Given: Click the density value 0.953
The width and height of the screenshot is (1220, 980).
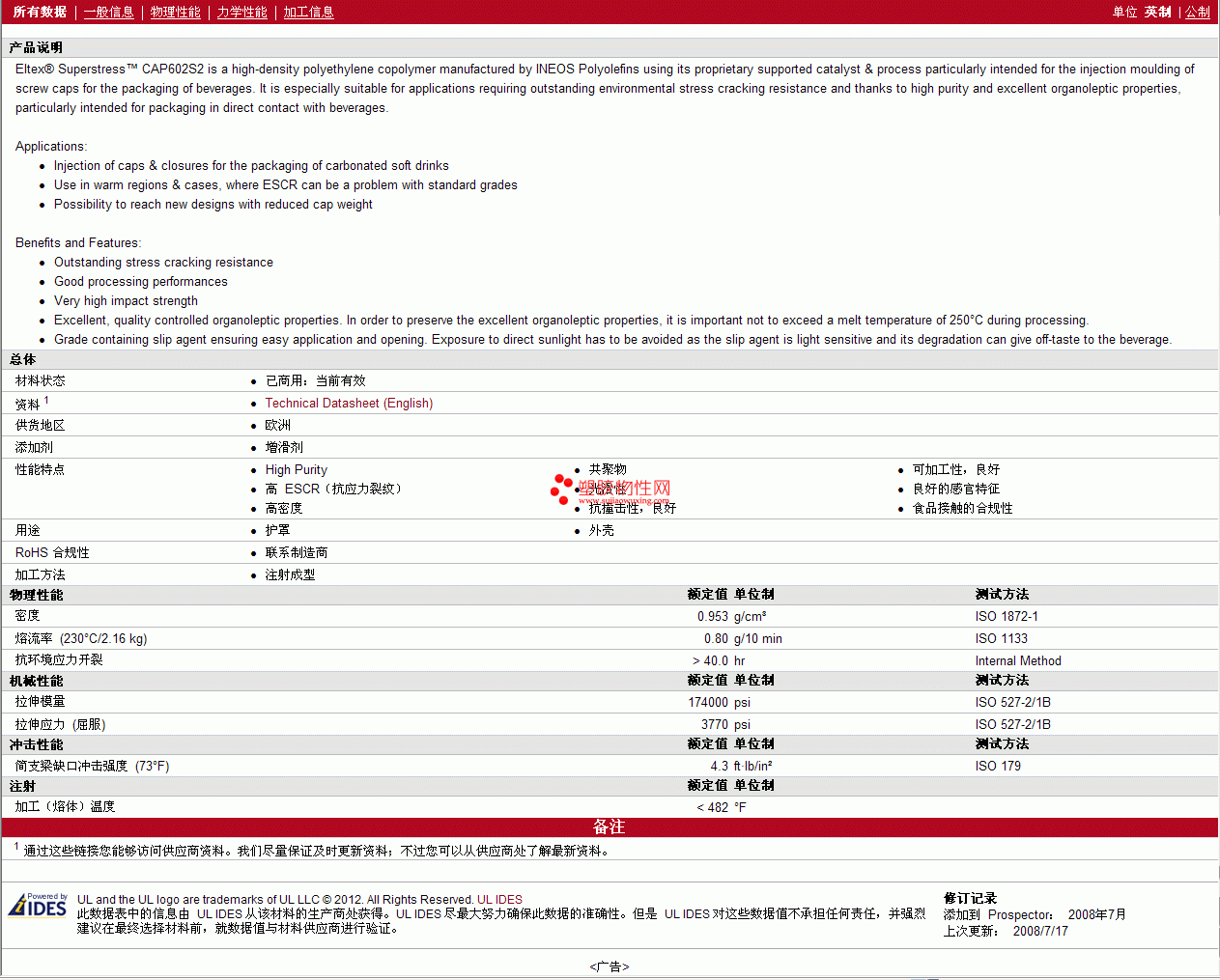Looking at the screenshot, I should click(713, 616).
